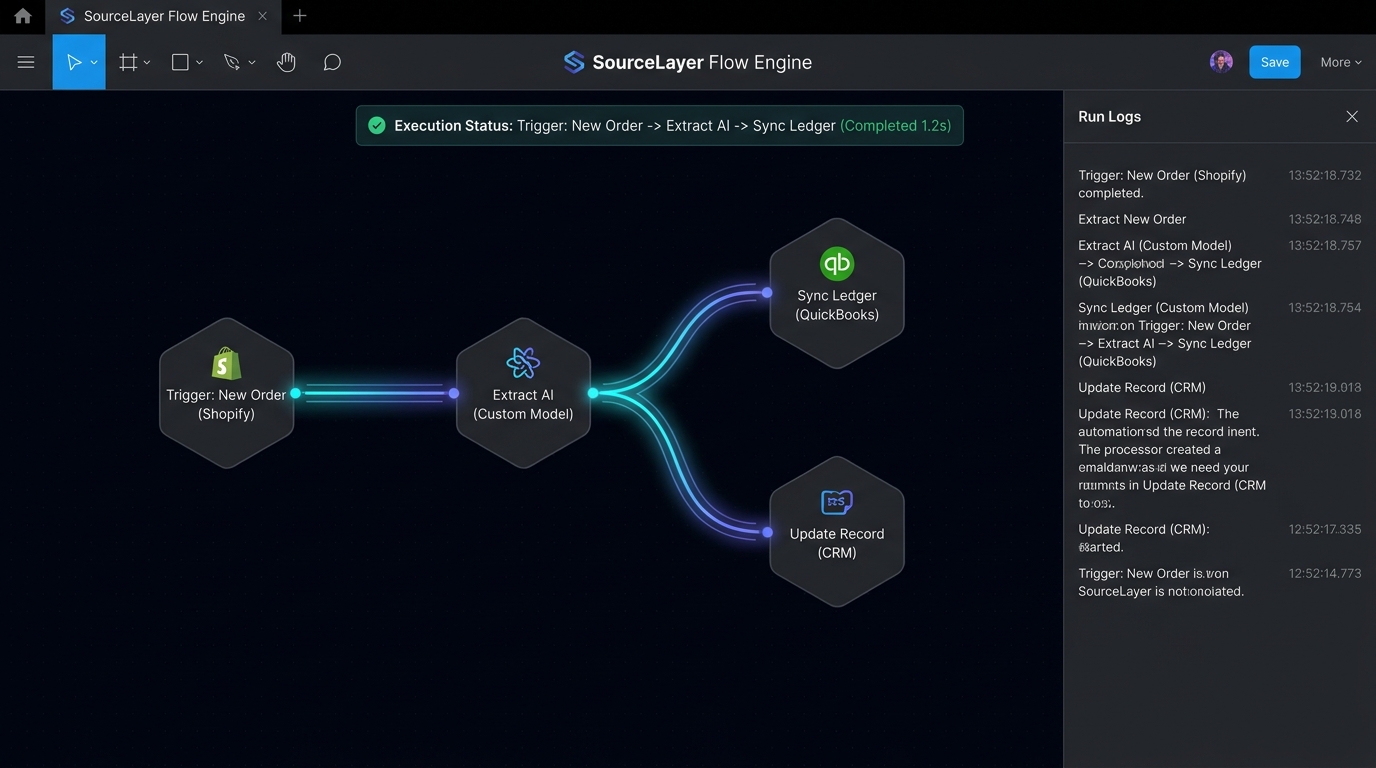Select the Rectangle shape tool
The width and height of the screenshot is (1376, 768).
pos(180,62)
